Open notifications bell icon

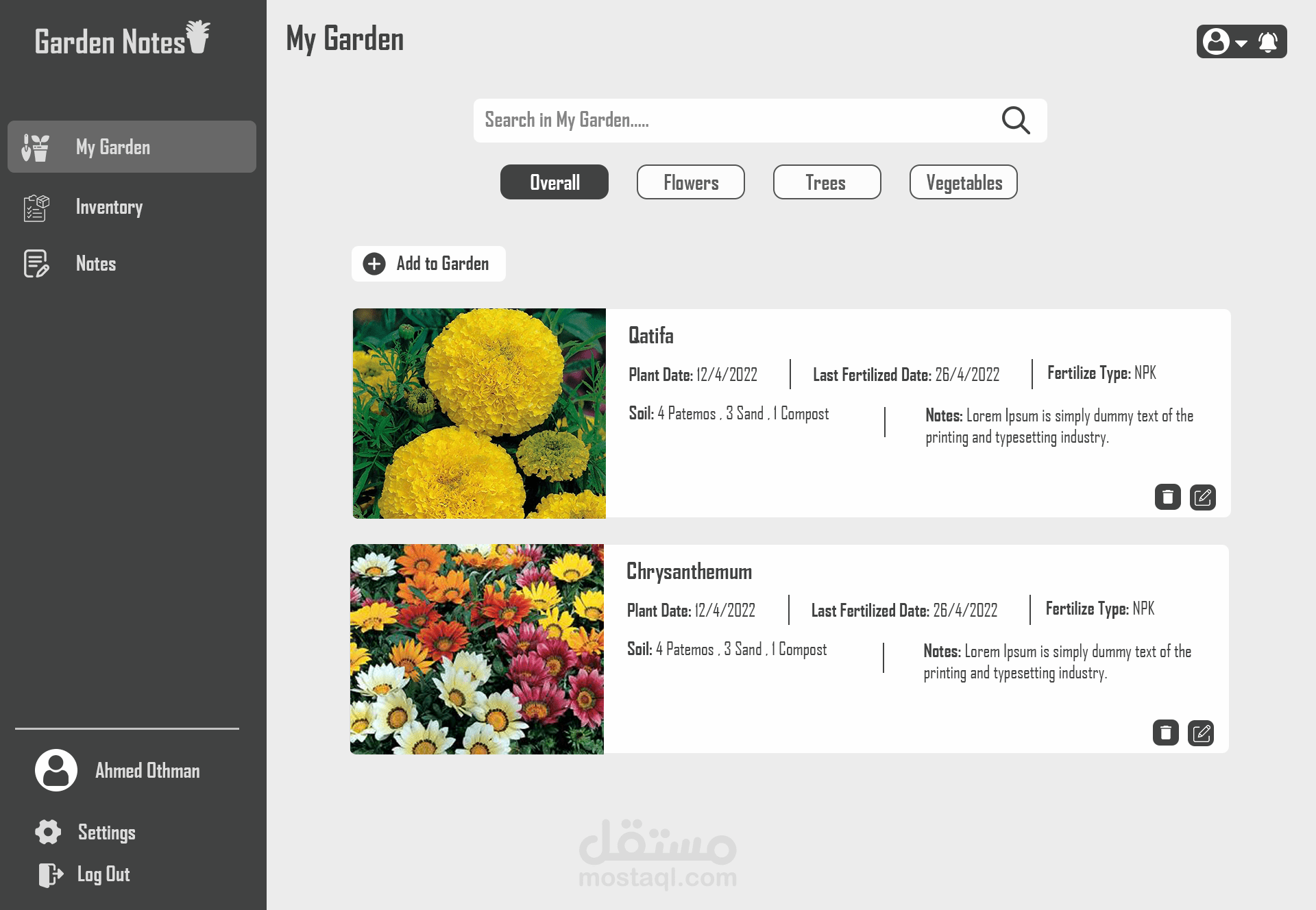1267,42
